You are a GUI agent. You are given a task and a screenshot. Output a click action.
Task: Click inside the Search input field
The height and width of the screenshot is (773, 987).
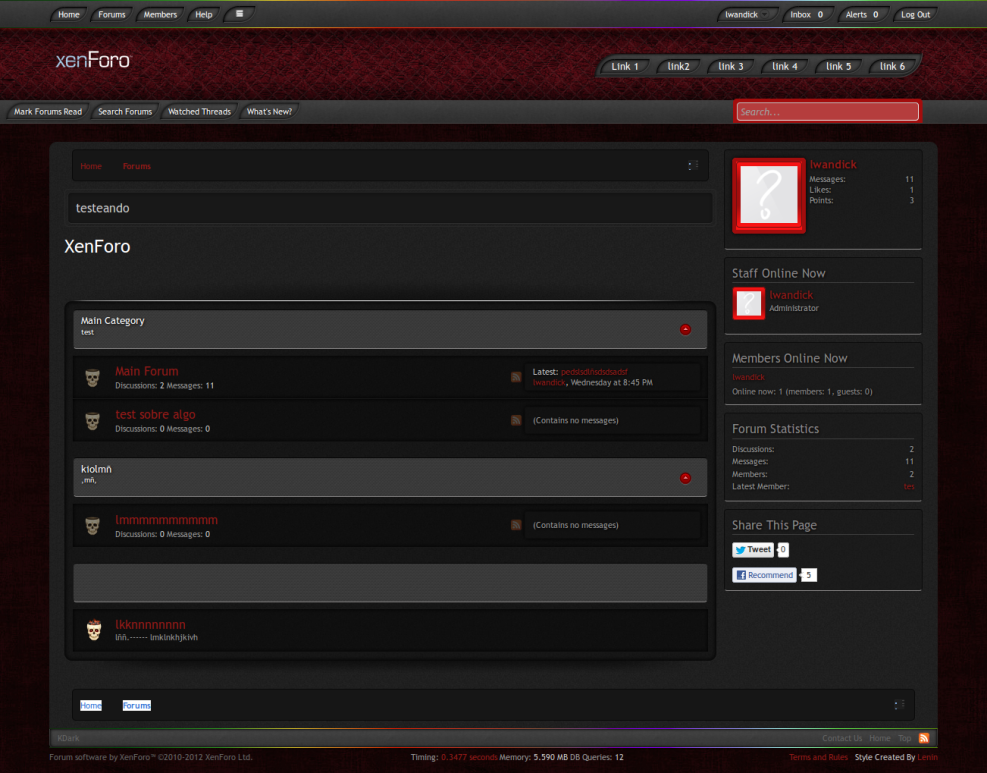tap(827, 112)
